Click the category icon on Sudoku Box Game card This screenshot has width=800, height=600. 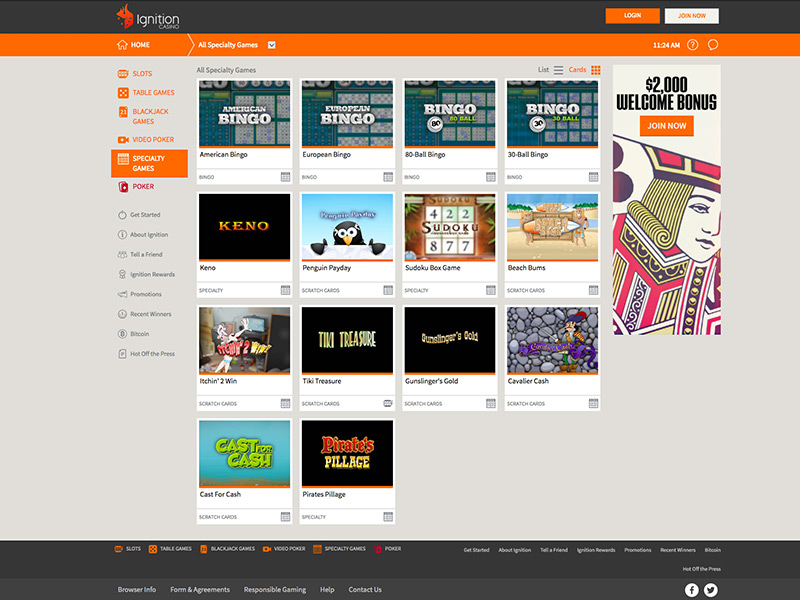pos(491,290)
